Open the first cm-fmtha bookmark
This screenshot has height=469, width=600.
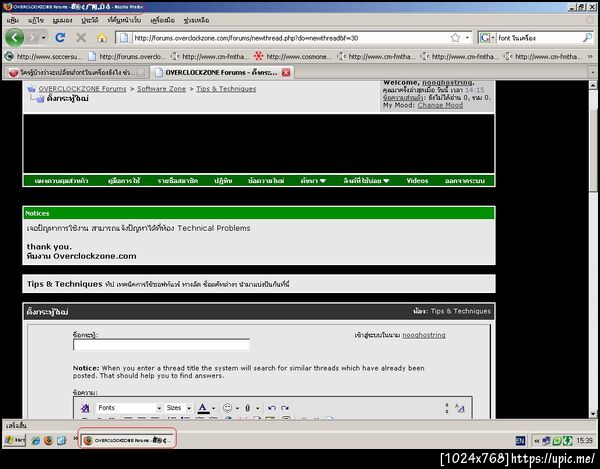tap(210, 57)
